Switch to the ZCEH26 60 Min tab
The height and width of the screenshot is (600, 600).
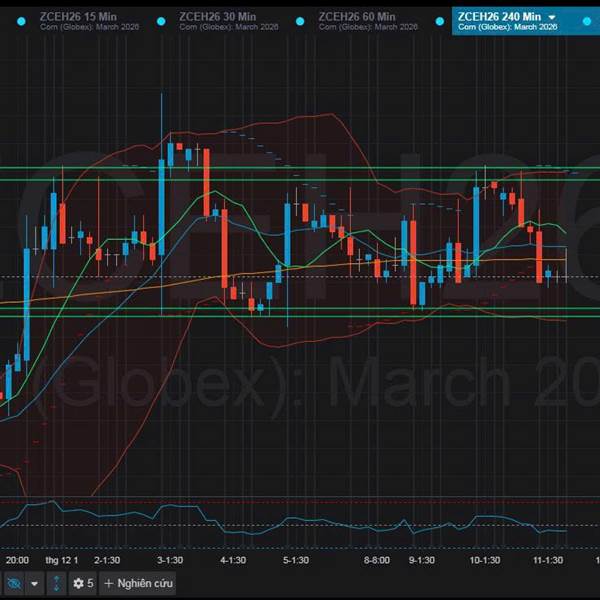(368, 21)
